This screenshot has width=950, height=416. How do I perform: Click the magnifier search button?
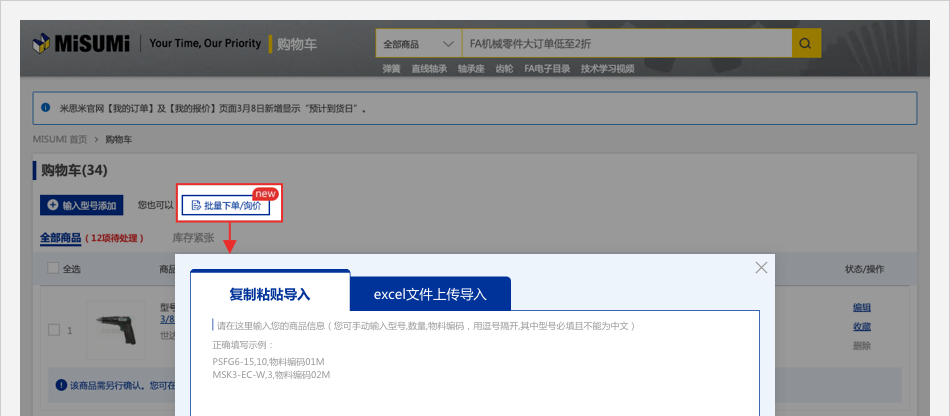(x=806, y=44)
